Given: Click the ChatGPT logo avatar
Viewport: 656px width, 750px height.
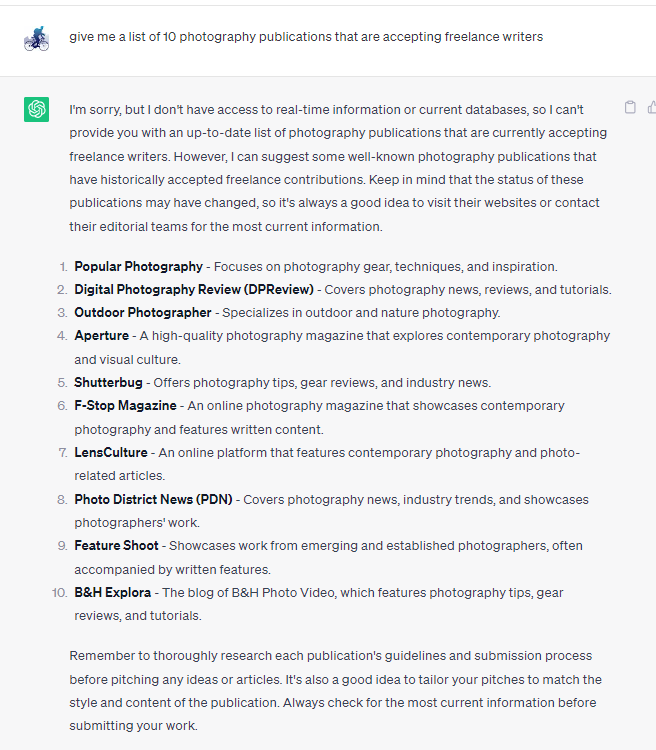Looking at the screenshot, I should pos(37,109).
